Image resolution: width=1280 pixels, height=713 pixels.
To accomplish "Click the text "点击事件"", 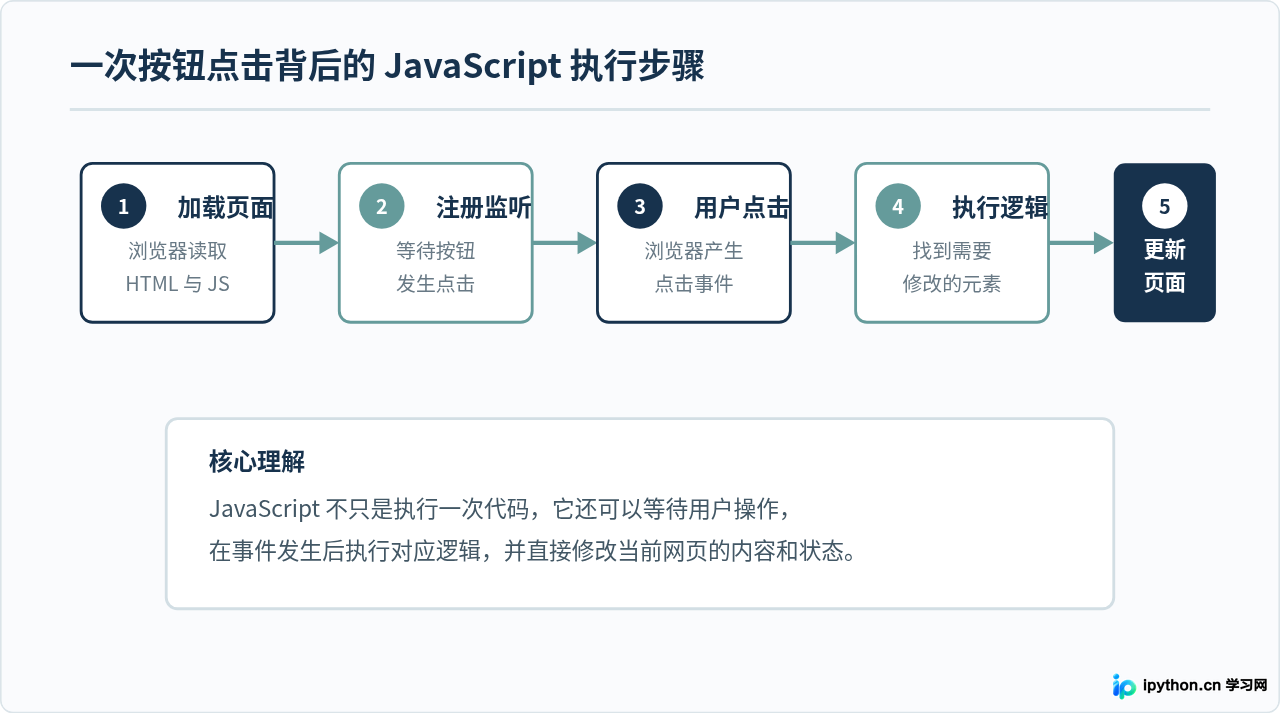I will (x=694, y=284).
